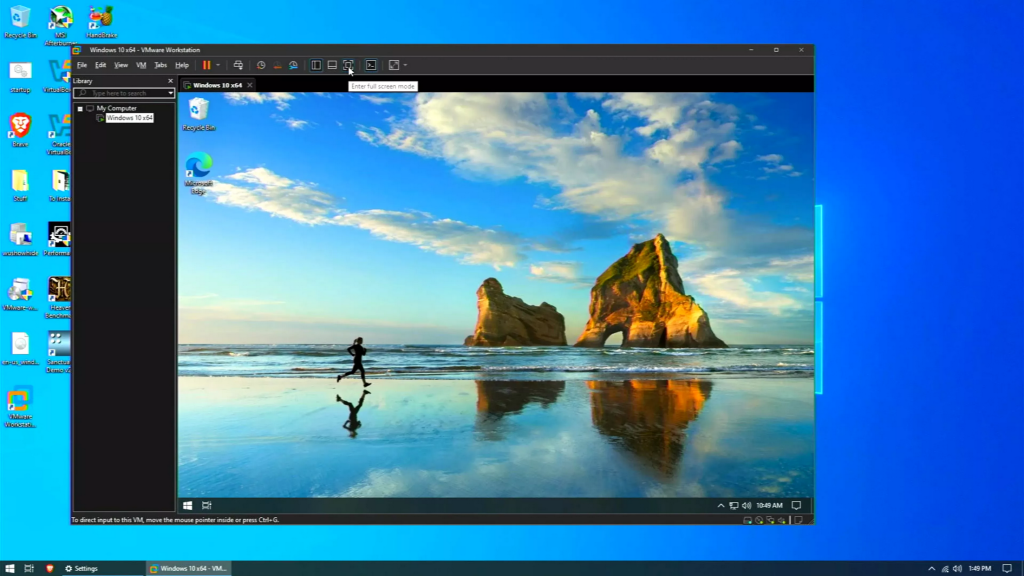Collapse the My Computer tree node
The image size is (1024, 576).
click(80, 108)
